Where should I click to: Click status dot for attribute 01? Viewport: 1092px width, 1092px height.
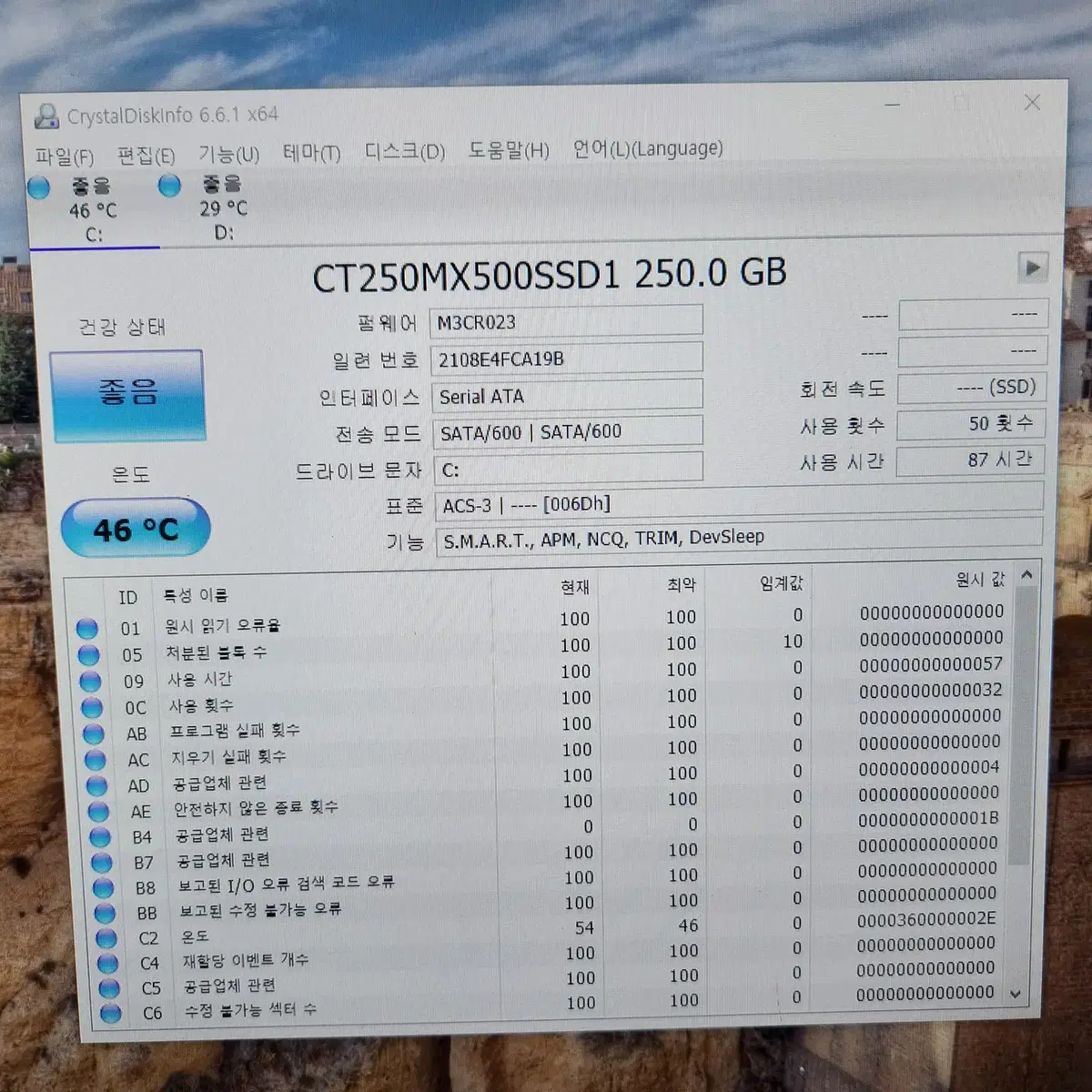coord(87,628)
